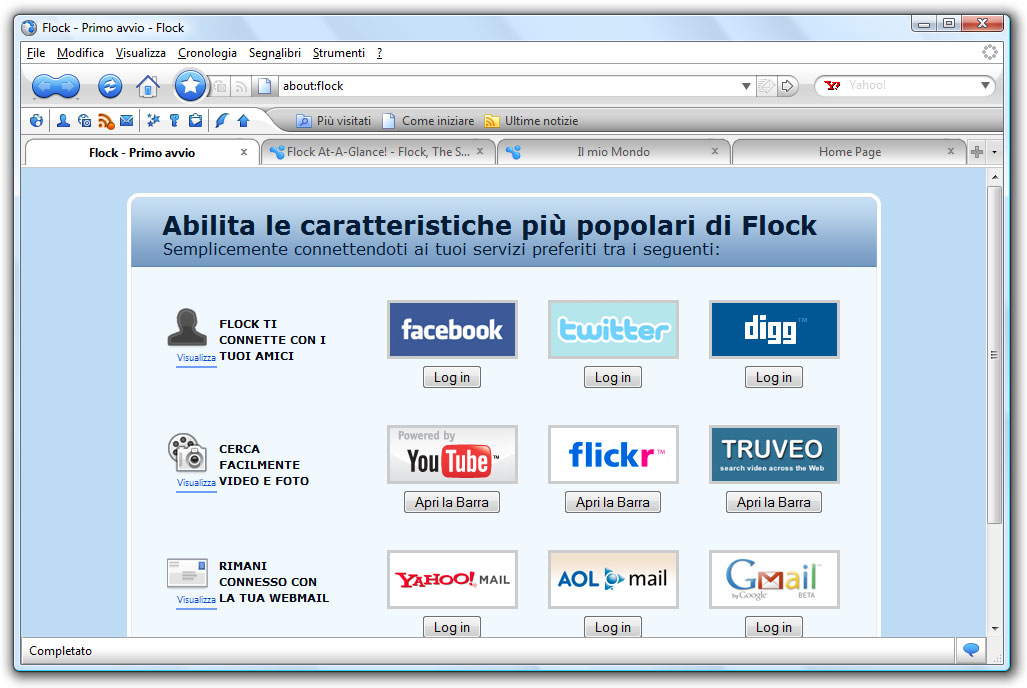Open the Favorites stars icon in Flock toolbar

[x=153, y=121]
